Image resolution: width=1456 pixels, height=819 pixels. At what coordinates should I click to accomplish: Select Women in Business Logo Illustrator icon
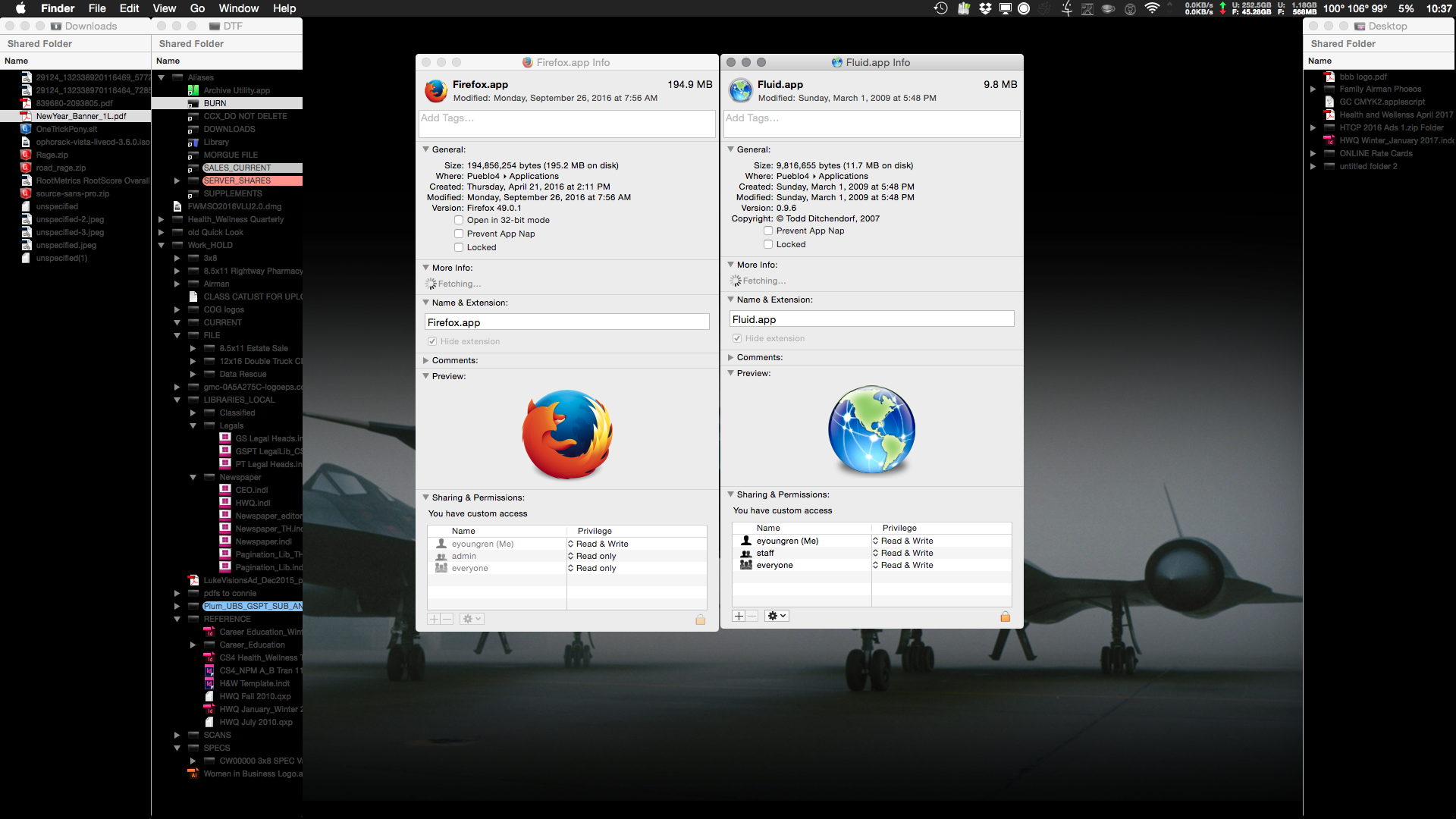[x=193, y=773]
